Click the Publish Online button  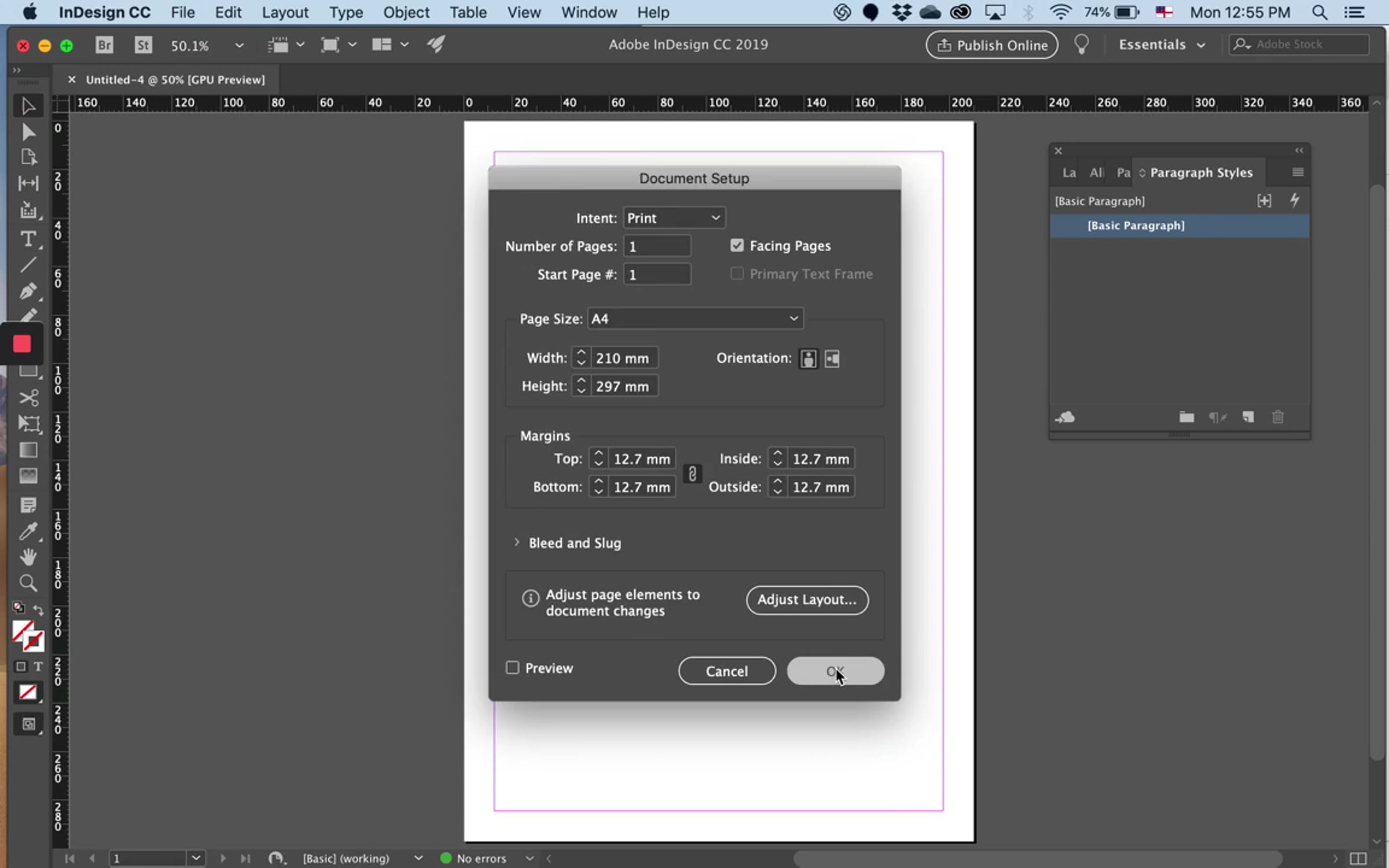pyautogui.click(x=991, y=45)
